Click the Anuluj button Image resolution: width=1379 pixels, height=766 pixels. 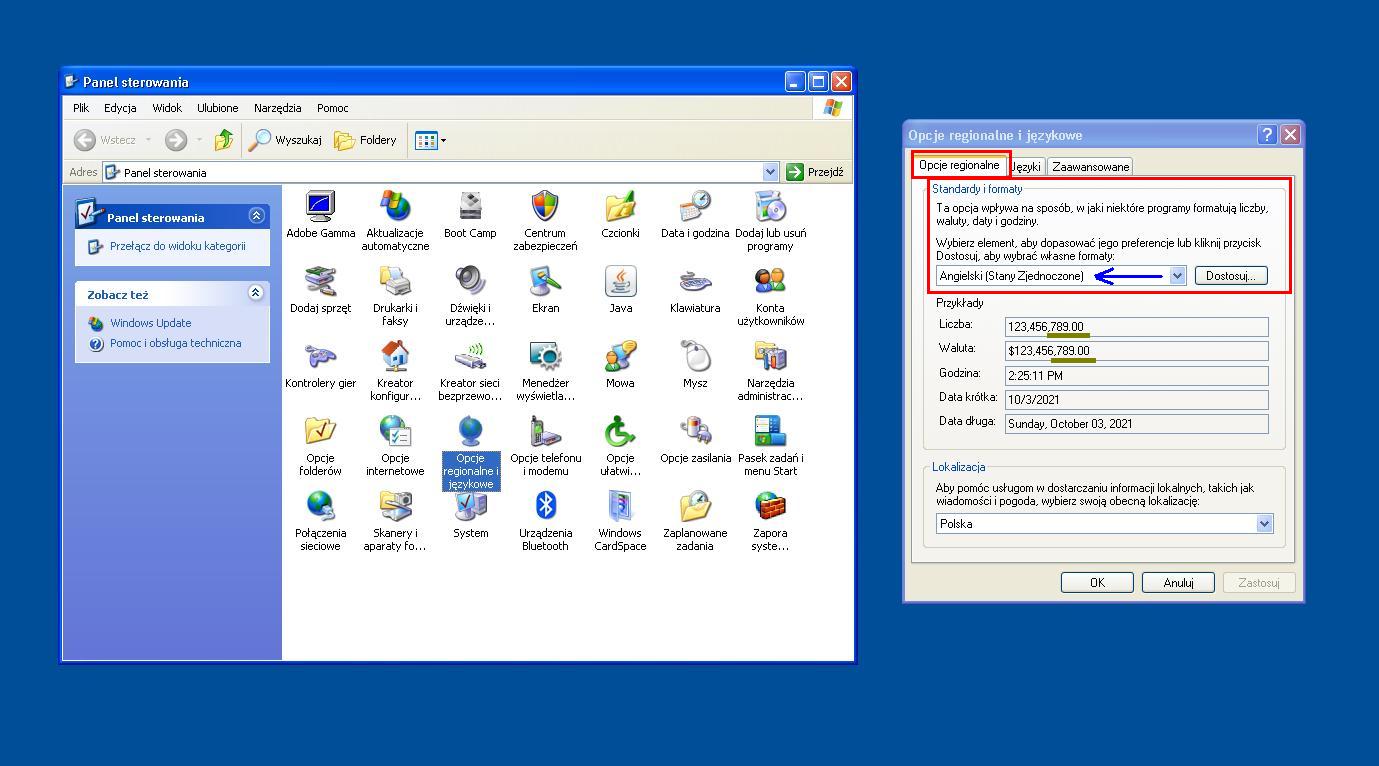click(x=1179, y=582)
